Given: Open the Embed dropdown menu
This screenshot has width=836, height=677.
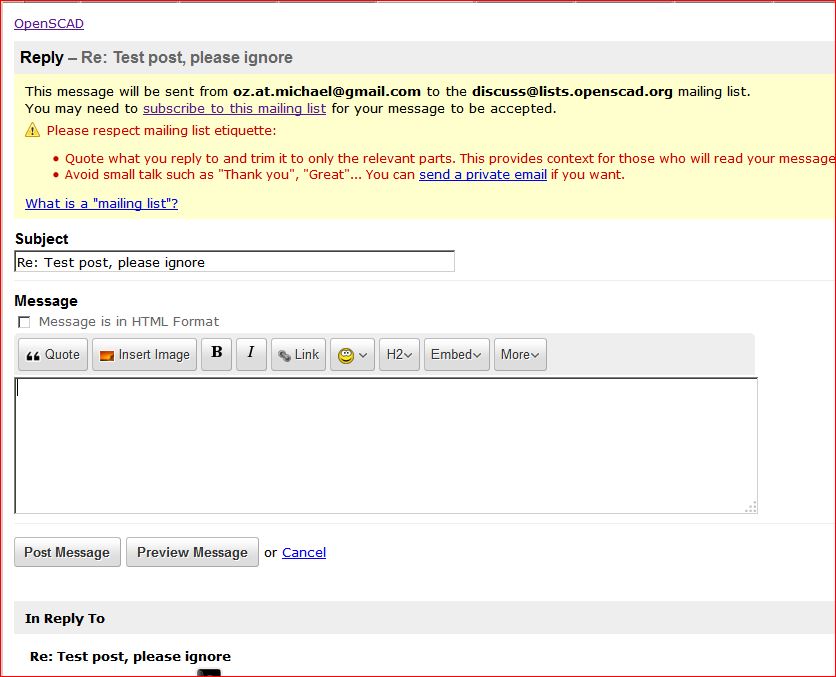Looking at the screenshot, I should (x=456, y=355).
